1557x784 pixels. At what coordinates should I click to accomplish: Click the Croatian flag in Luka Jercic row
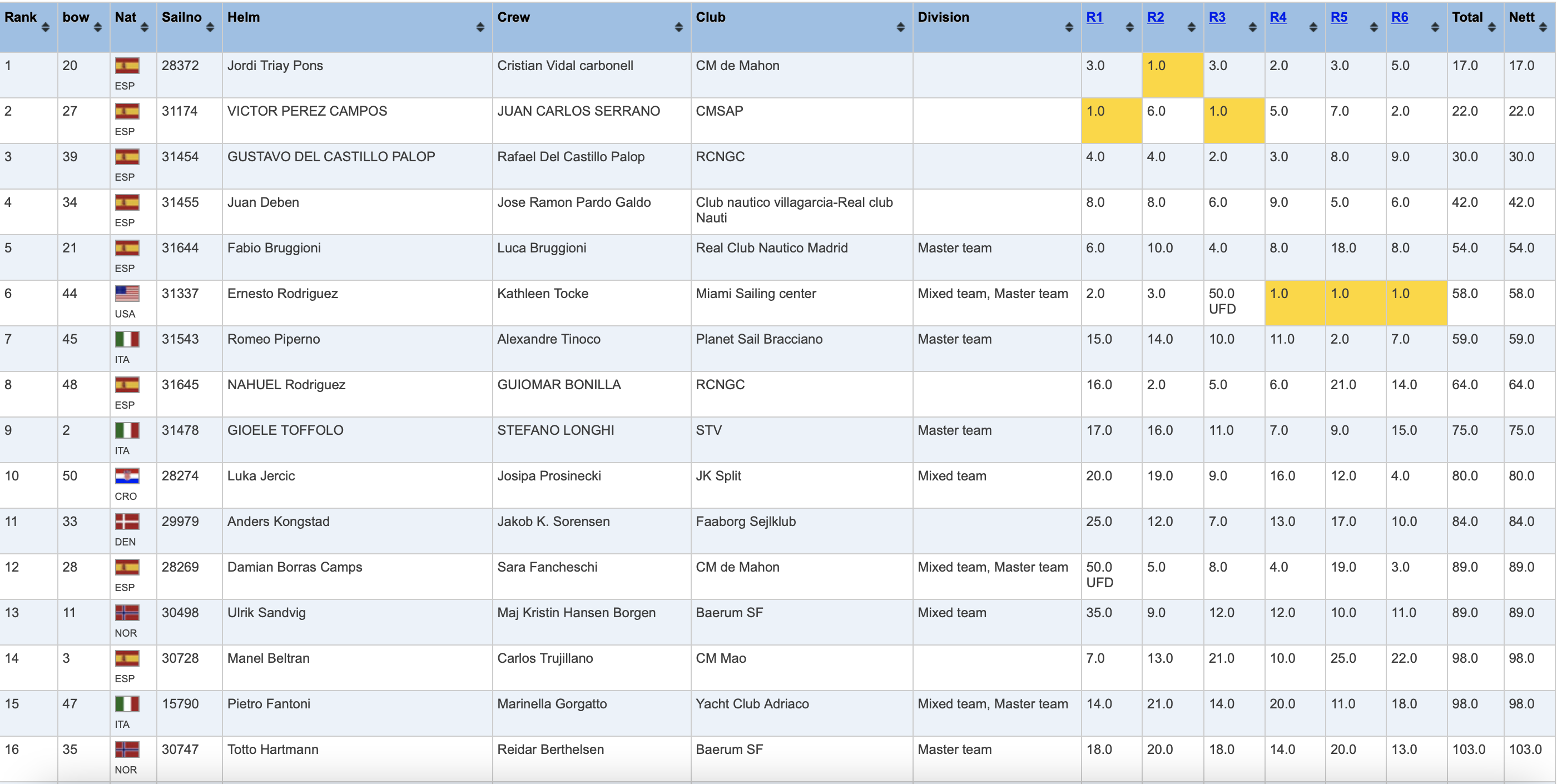pos(127,476)
